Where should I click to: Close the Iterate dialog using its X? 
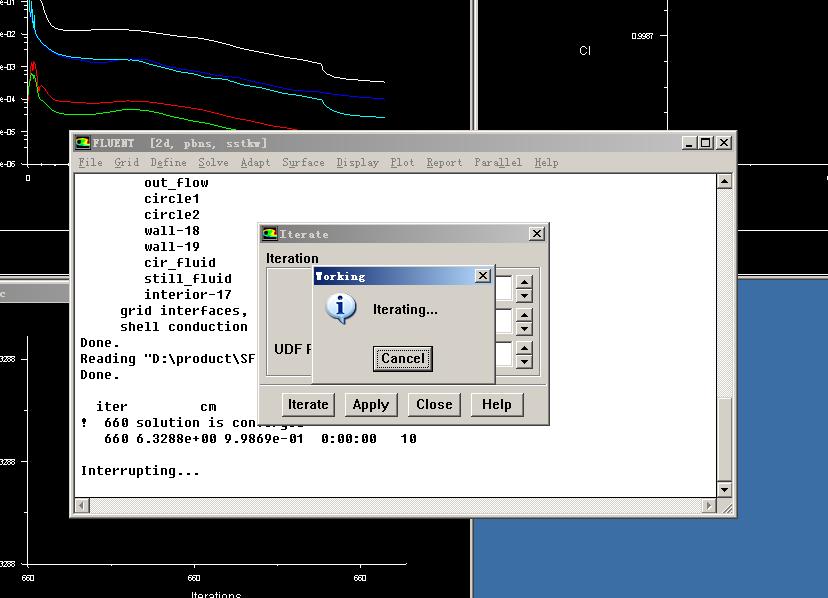(537, 234)
